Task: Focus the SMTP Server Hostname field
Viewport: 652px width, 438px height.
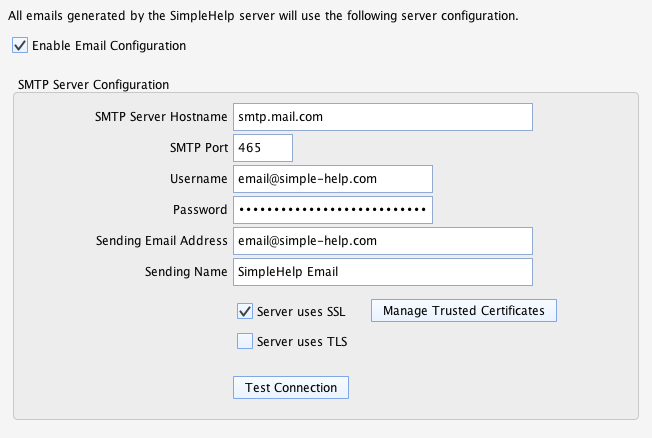Action: coord(383,117)
